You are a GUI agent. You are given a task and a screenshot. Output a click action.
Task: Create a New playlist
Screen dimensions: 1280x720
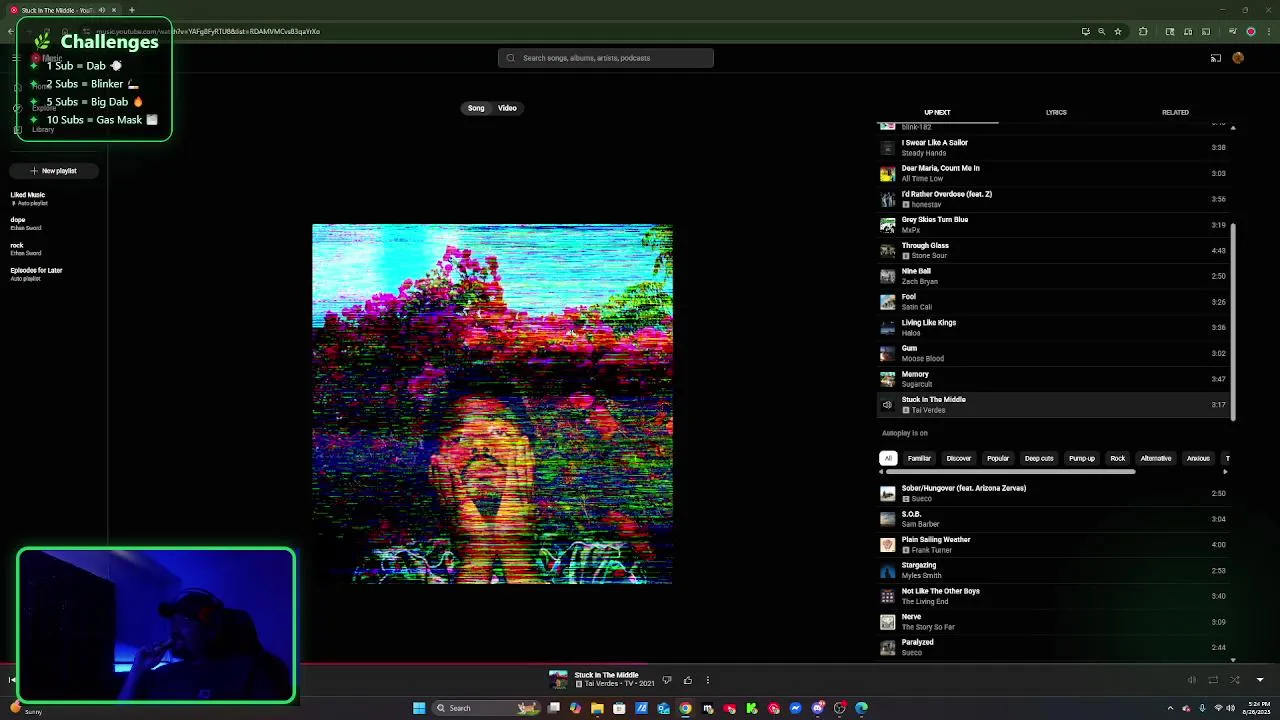click(x=54, y=171)
